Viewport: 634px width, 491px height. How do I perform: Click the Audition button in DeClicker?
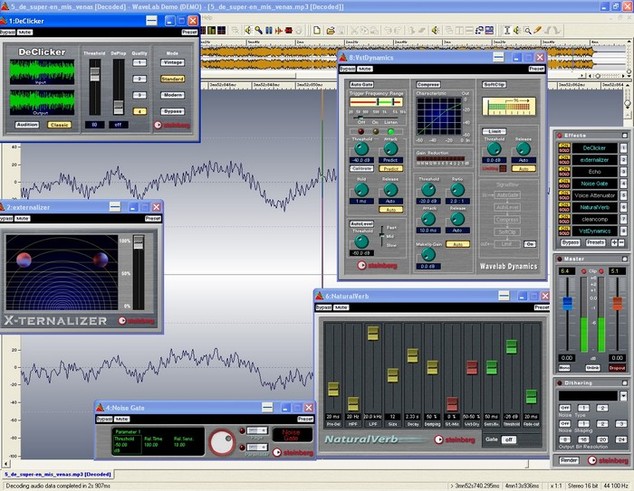(27, 125)
